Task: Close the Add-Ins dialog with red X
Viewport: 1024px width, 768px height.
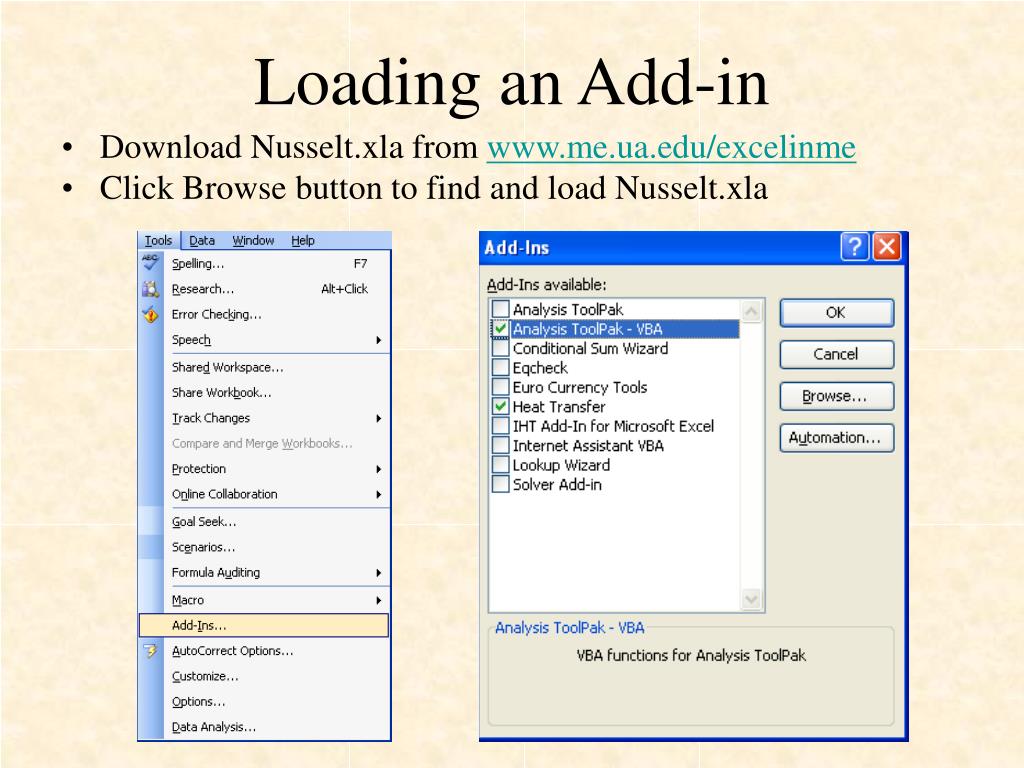Action: 887,247
